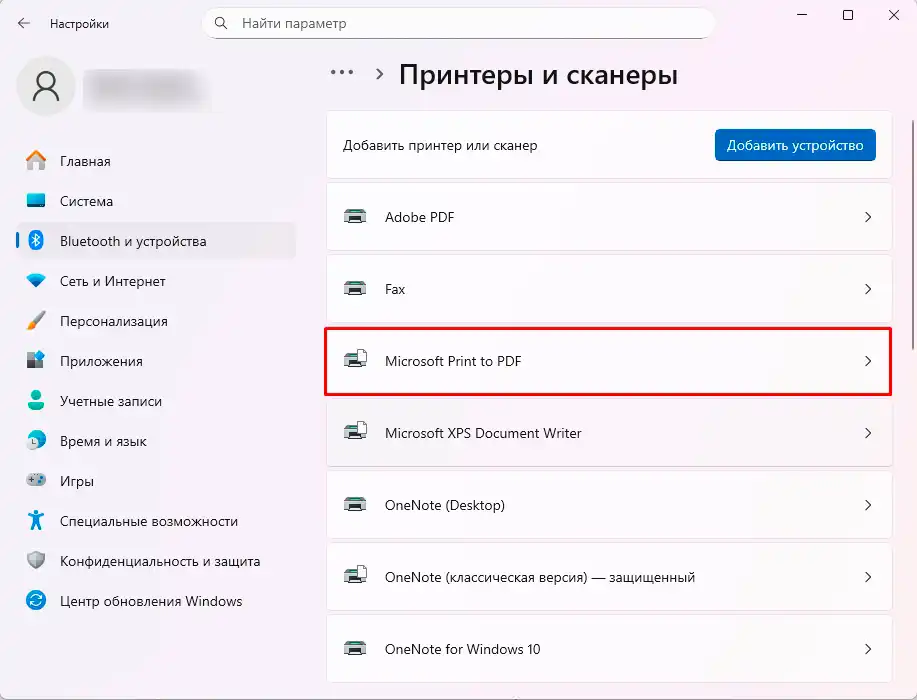
Task: Click the back arrow next to Настройки
Action: [22, 23]
